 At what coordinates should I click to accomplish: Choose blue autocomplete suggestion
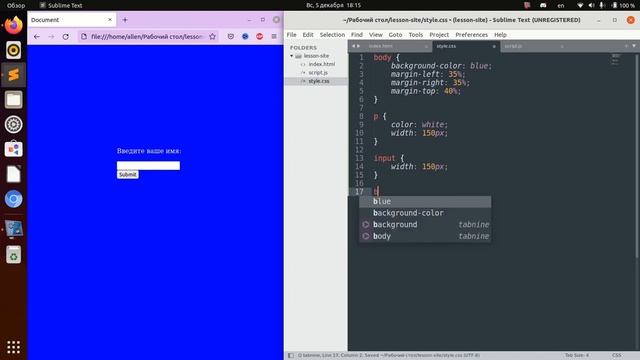(x=425, y=202)
